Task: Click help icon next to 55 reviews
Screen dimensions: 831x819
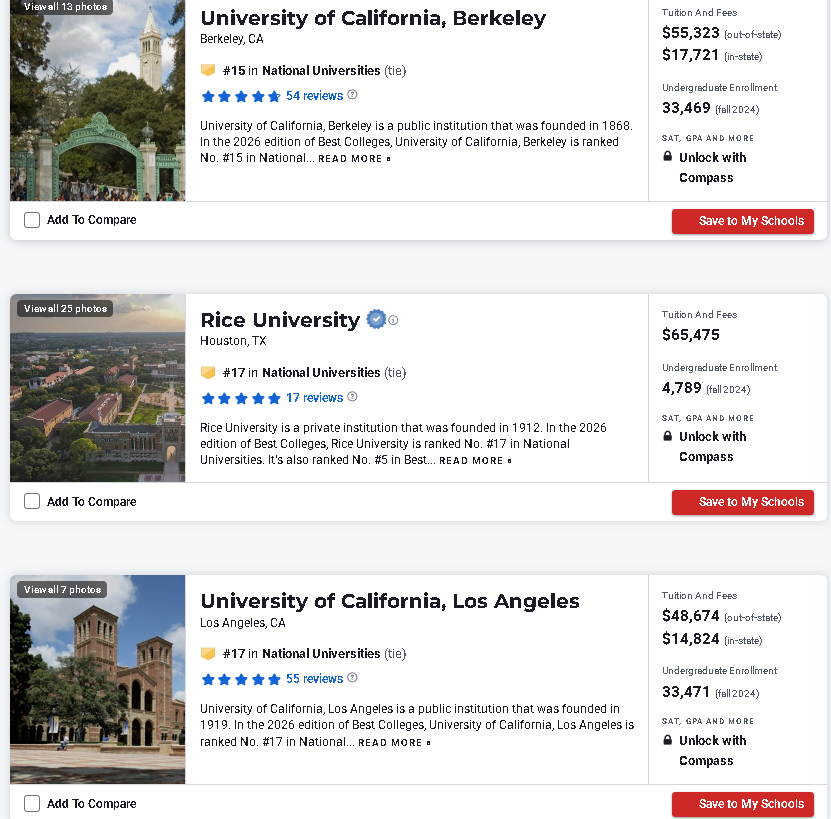Action: (x=352, y=678)
